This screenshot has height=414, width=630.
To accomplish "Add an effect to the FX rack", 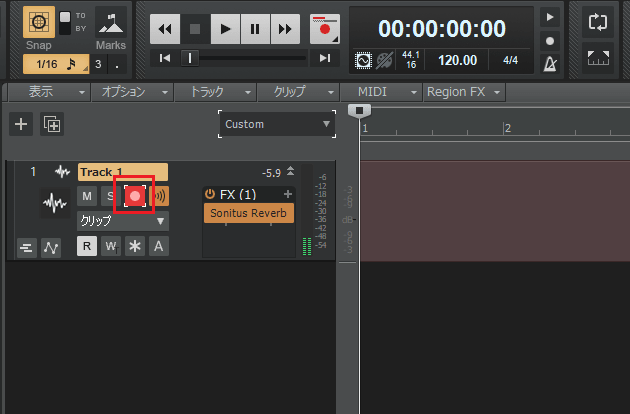I will click(x=288, y=194).
